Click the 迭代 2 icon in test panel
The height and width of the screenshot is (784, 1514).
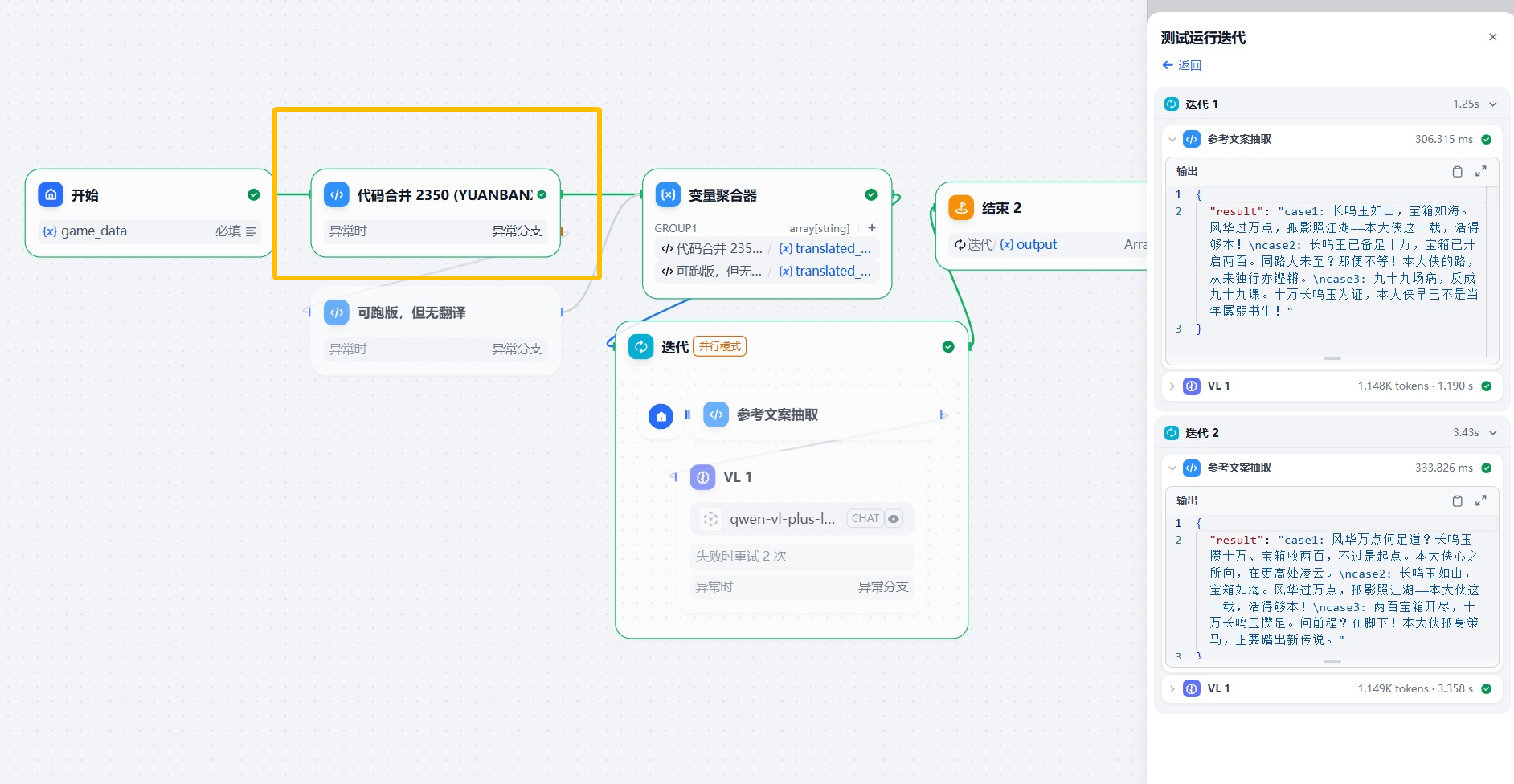coord(1172,433)
